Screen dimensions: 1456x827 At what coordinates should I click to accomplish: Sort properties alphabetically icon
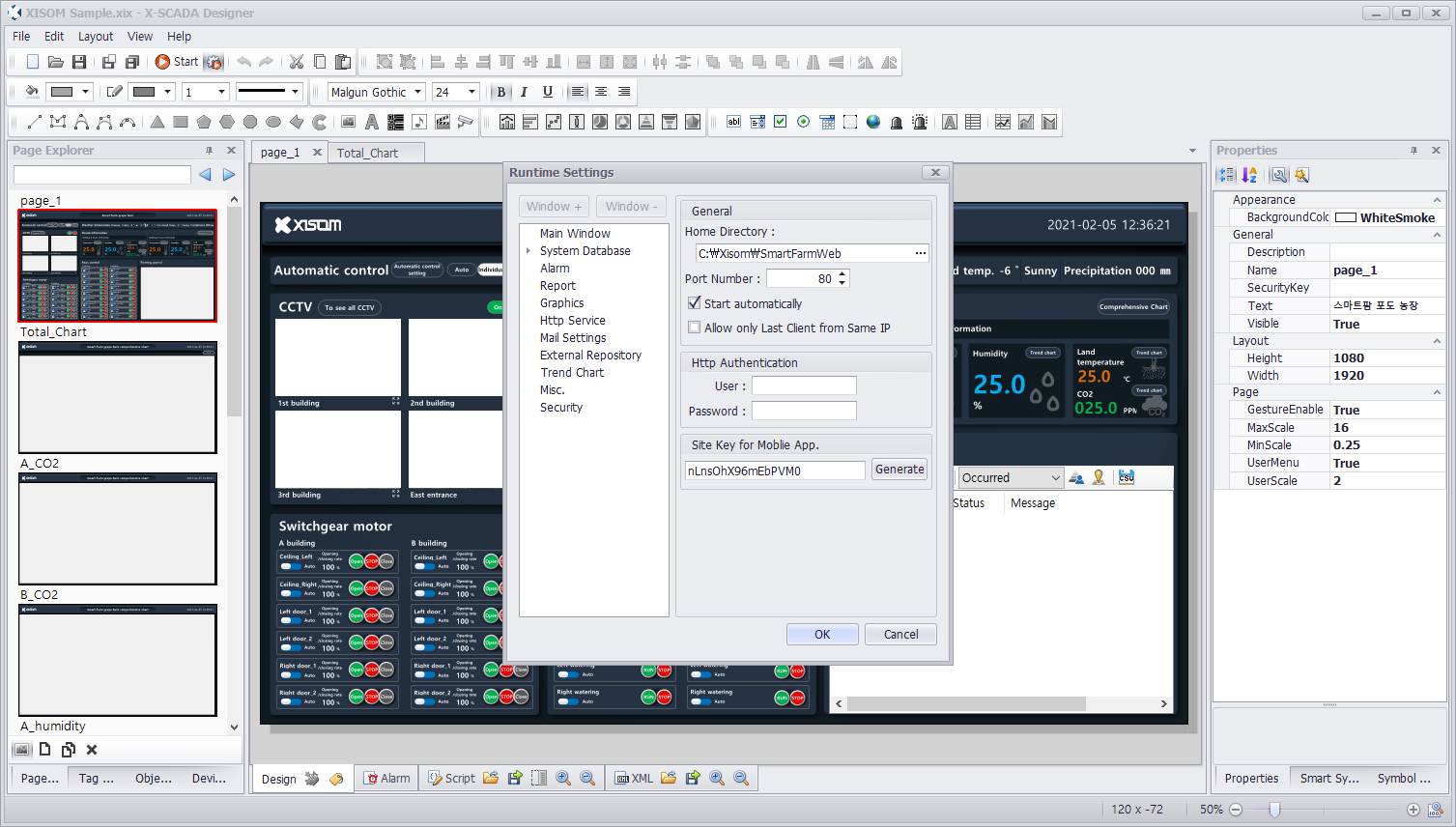[1249, 175]
